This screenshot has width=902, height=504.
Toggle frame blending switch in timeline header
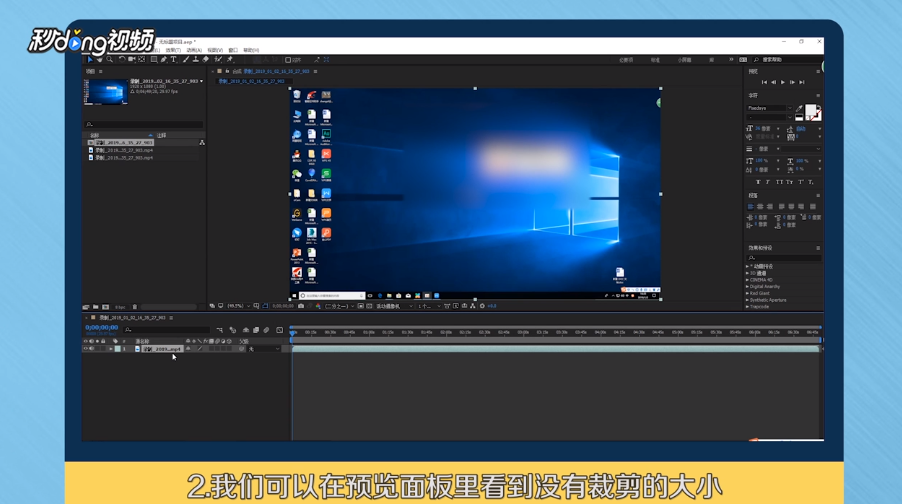(255, 330)
